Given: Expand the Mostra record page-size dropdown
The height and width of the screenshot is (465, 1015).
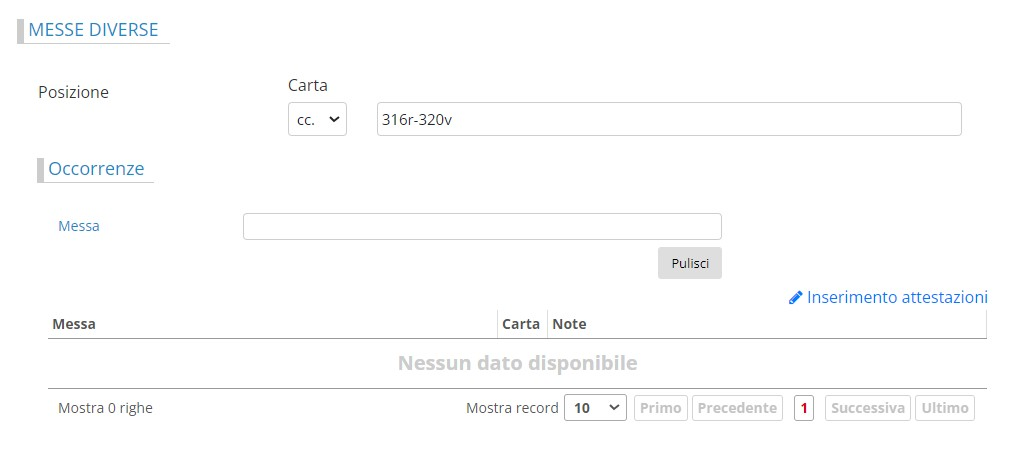Looking at the screenshot, I should pyautogui.click(x=595, y=408).
